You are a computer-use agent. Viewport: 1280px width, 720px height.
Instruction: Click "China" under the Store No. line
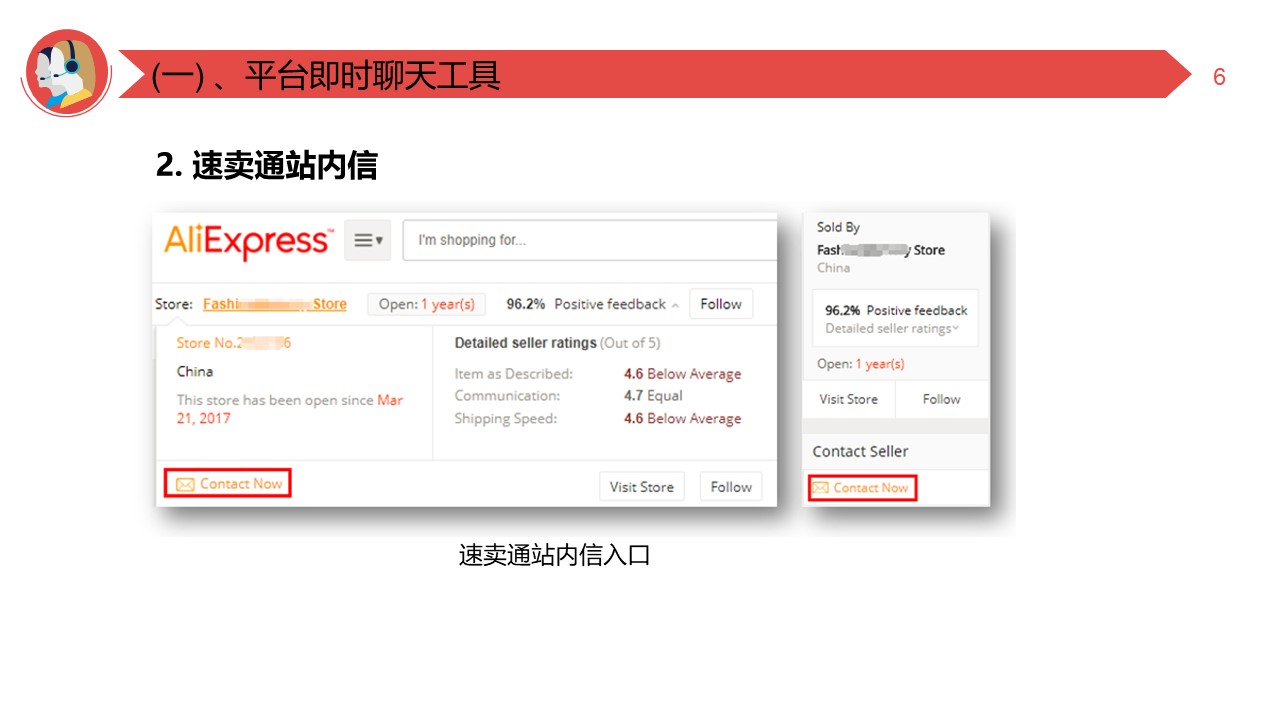[195, 371]
